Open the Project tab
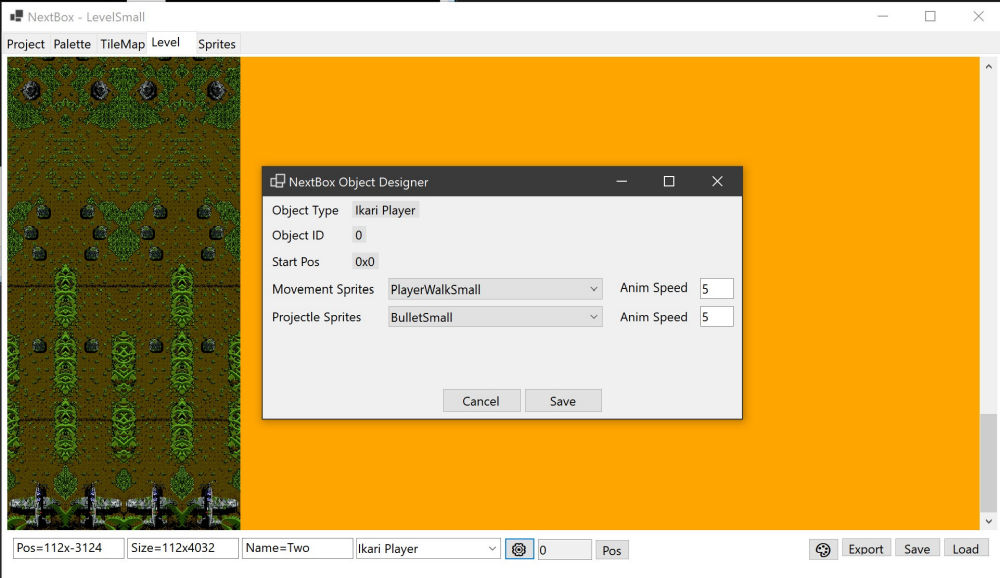Image resolution: width=1000 pixels, height=578 pixels. (x=26, y=44)
